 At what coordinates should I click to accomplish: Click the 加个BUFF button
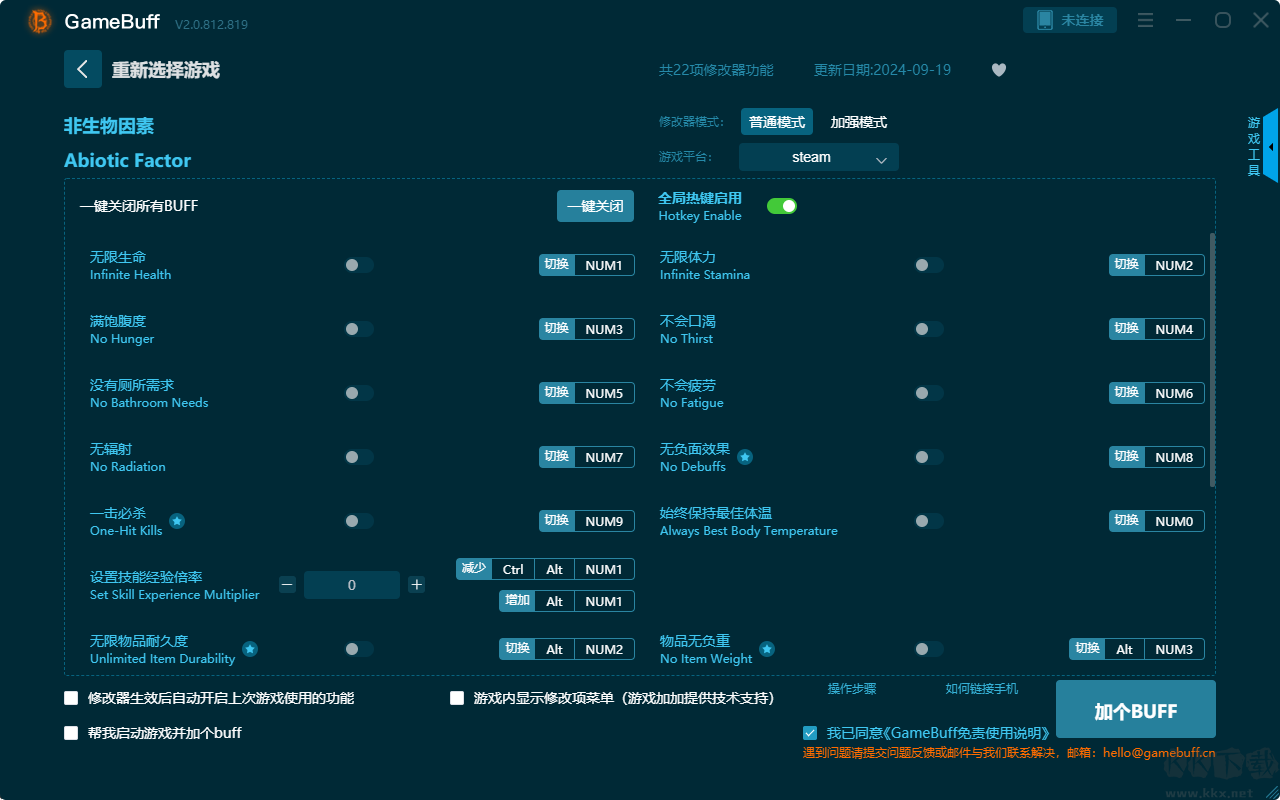1136,711
